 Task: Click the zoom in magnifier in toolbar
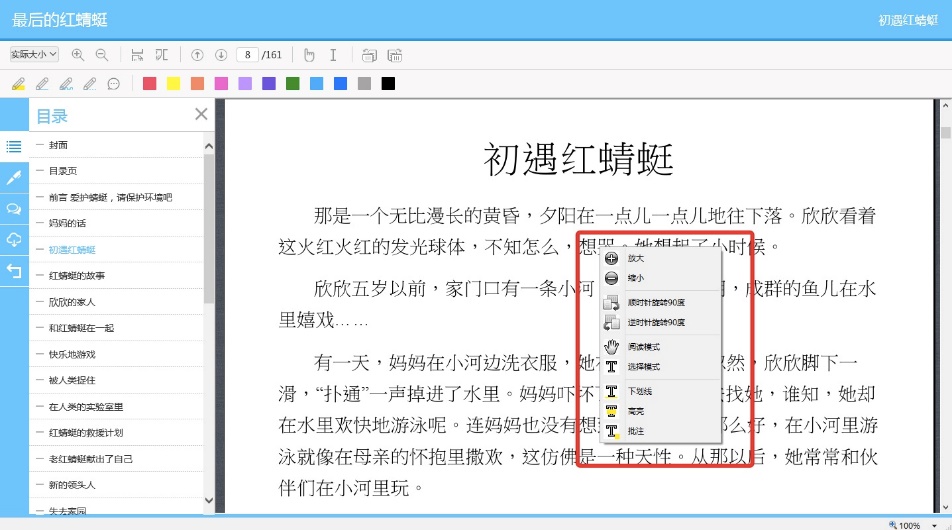pos(78,55)
